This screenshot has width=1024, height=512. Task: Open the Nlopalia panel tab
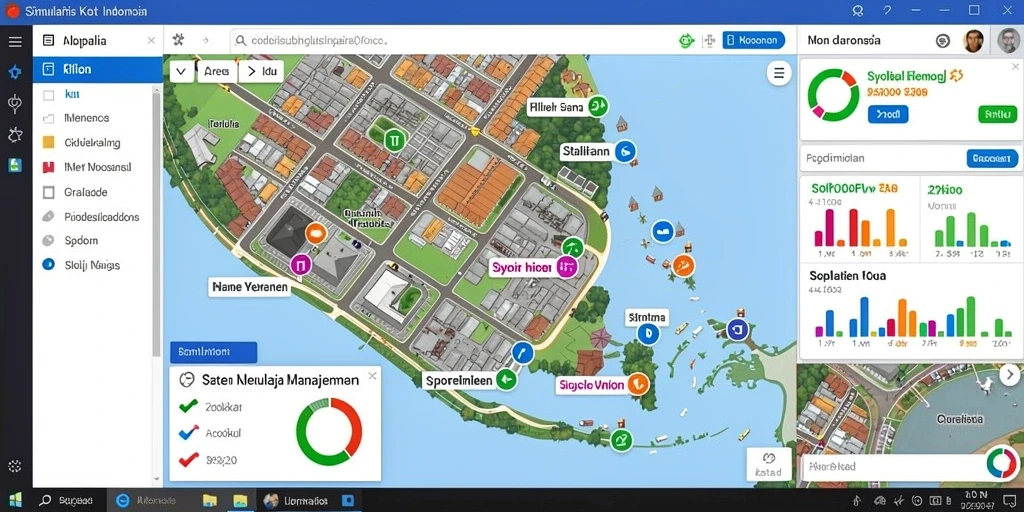98,40
